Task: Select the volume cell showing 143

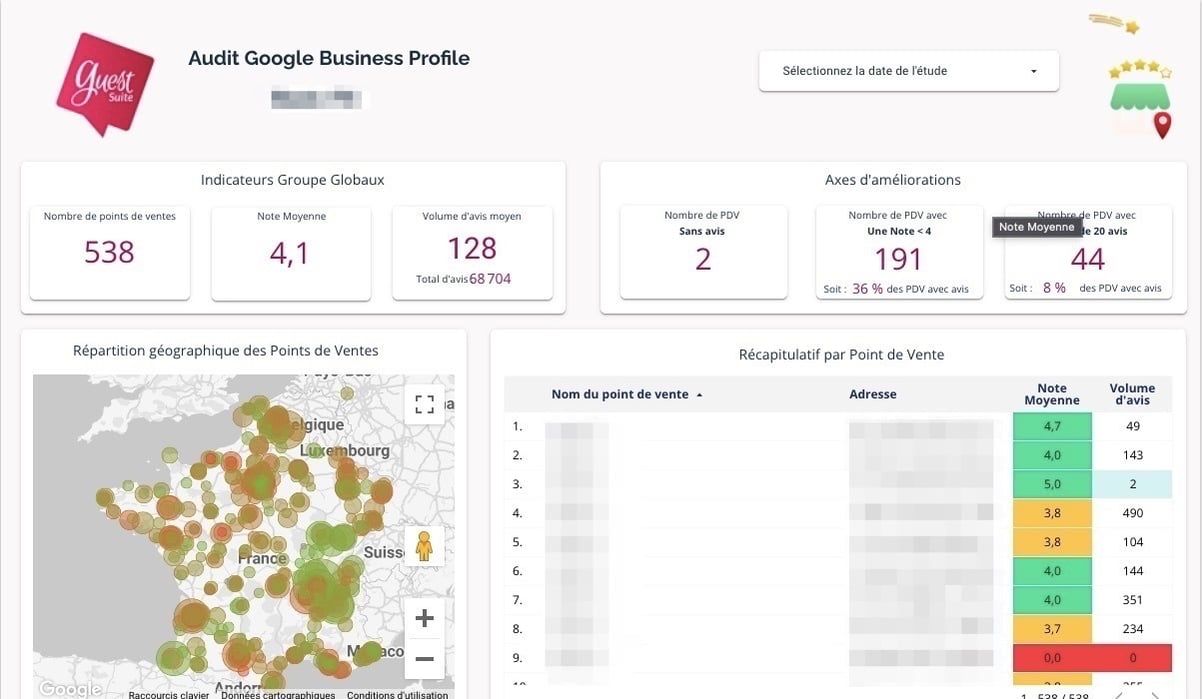Action: [1132, 455]
